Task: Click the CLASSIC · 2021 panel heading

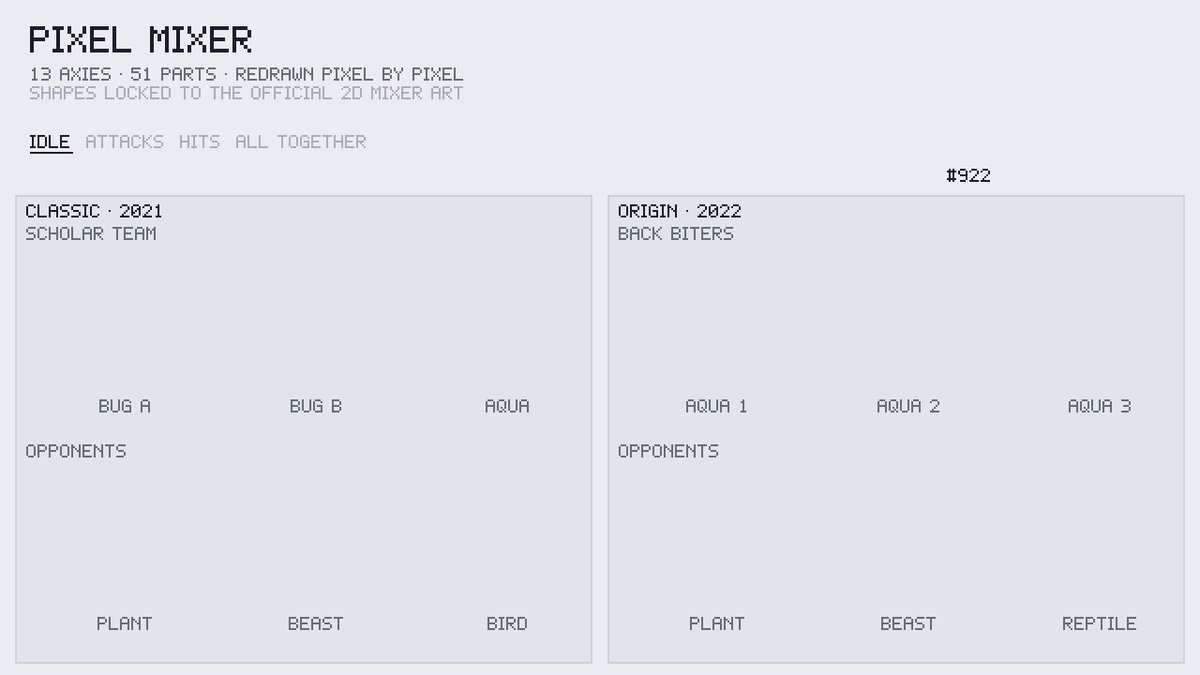Action: tap(94, 211)
